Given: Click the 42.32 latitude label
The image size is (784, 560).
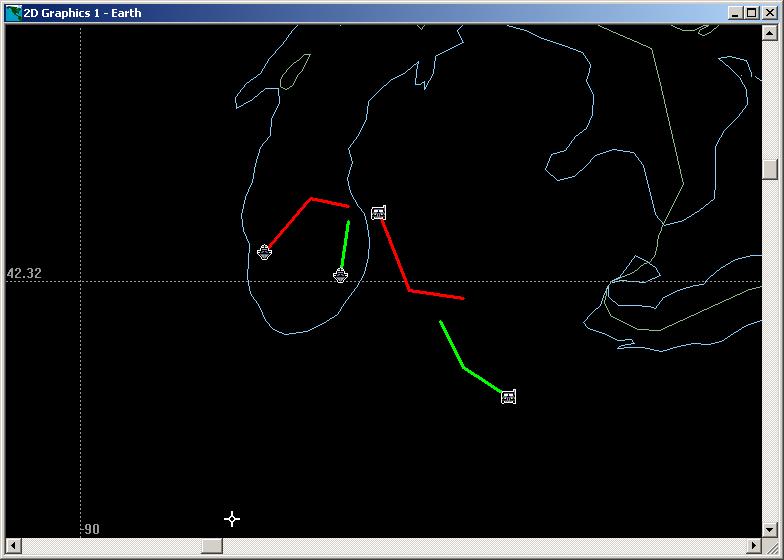Looking at the screenshot, I should (24, 273).
